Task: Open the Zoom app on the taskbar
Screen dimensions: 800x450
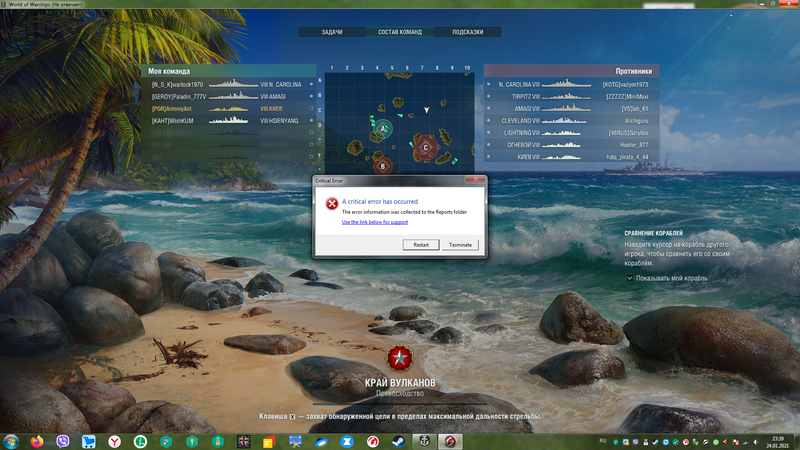Action: tap(347, 441)
